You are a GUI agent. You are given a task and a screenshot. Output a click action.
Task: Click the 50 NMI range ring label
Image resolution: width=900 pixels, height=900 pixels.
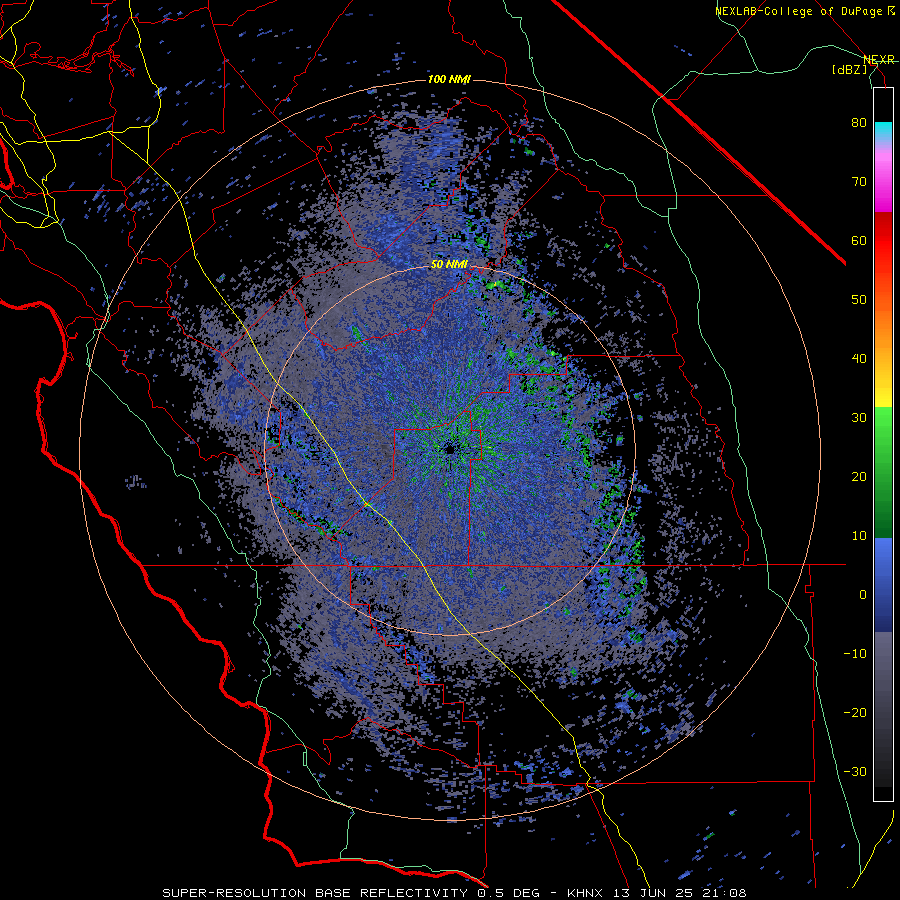coord(449,265)
